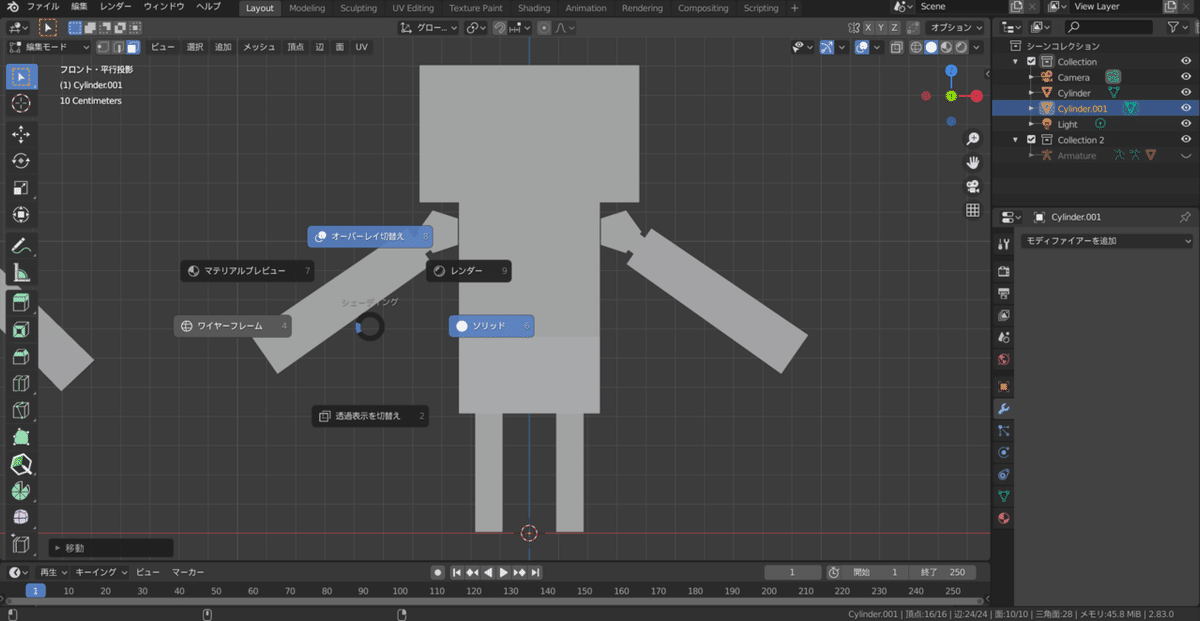Hide Cylinder.001 using its eye icon
This screenshot has height=621, width=1200.
tap(1186, 108)
